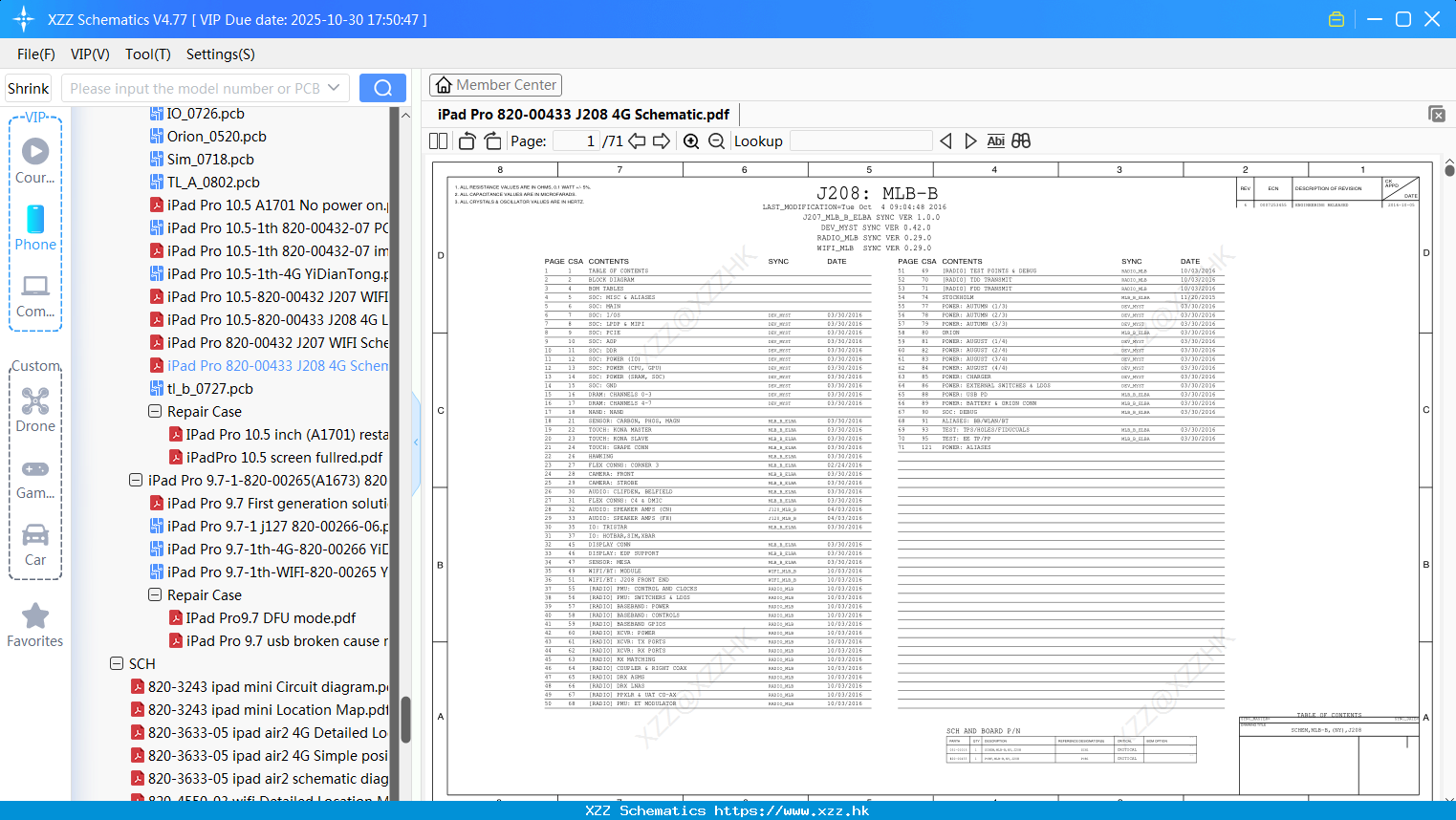The width and height of the screenshot is (1456, 820).
Task: Click the Shrink button
Action: (29, 88)
